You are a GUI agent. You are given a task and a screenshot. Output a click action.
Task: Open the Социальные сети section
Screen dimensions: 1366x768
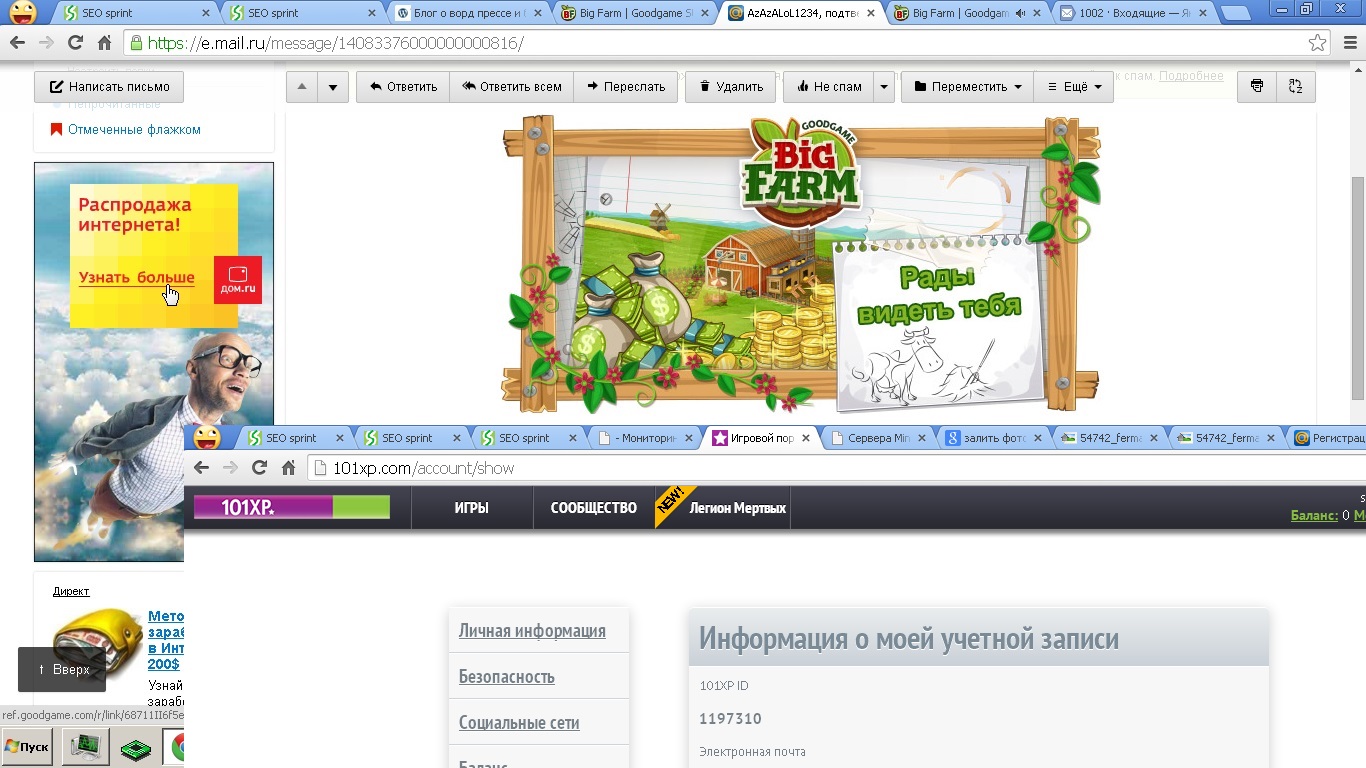click(519, 722)
